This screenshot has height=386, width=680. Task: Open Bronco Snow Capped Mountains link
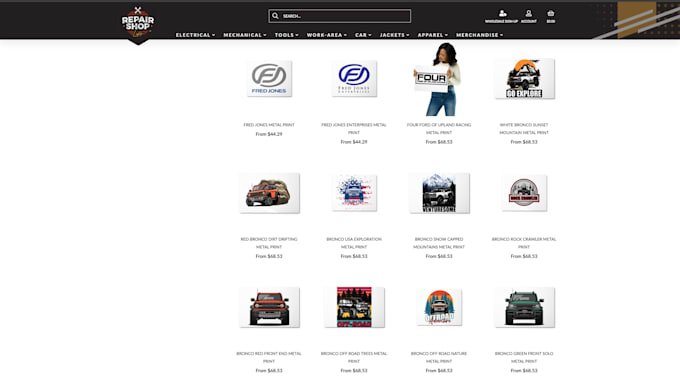(439, 243)
